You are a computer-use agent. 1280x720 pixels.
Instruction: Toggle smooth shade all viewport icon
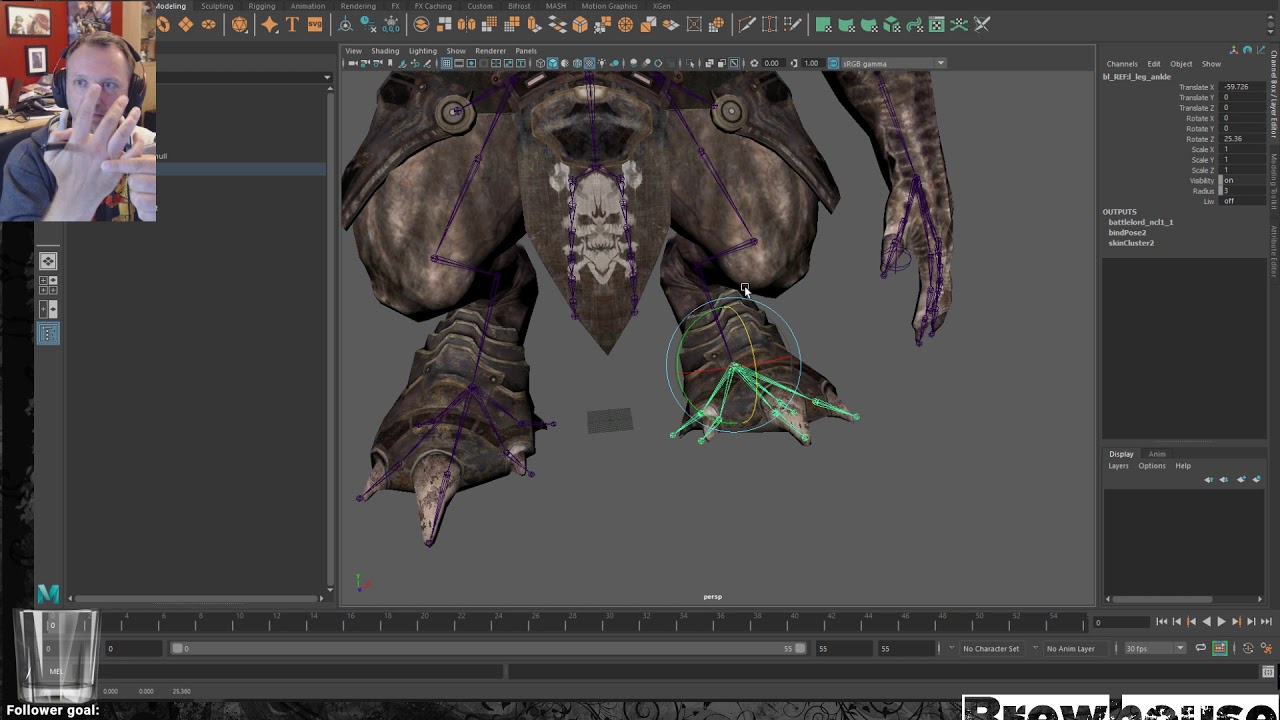tap(552, 63)
